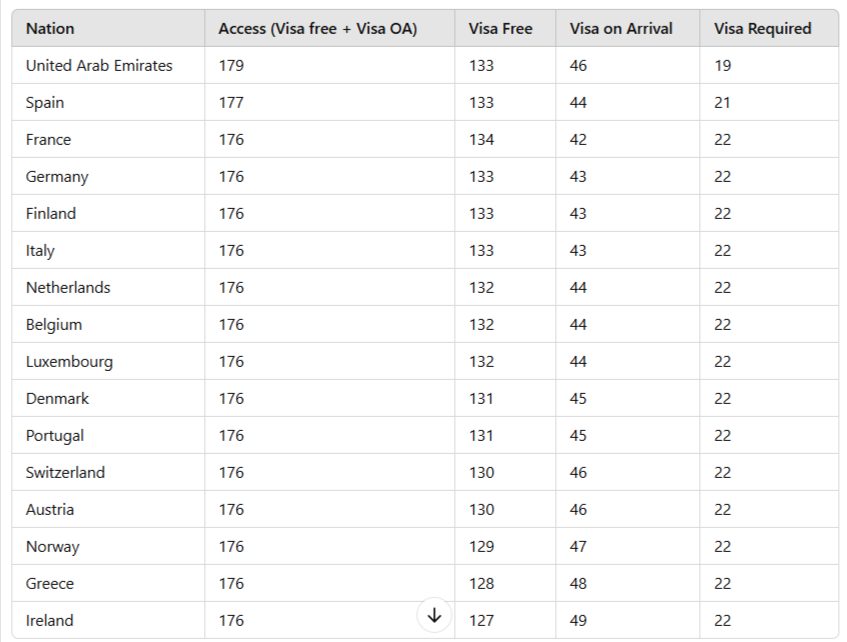The height and width of the screenshot is (642, 847).
Task: Click the Access (Visa free + Visa OA) header
Action: point(317,28)
